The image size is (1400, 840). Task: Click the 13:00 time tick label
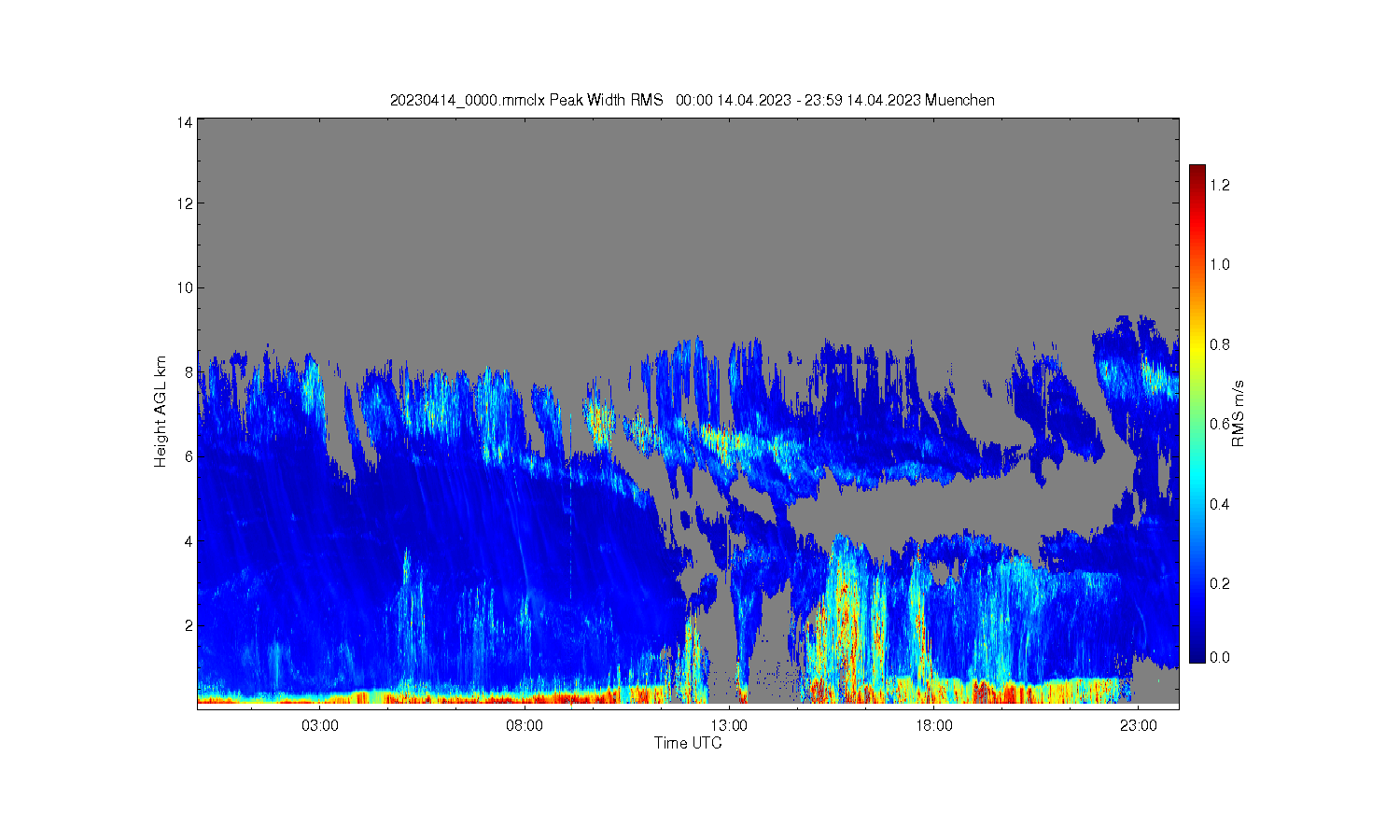(729, 725)
